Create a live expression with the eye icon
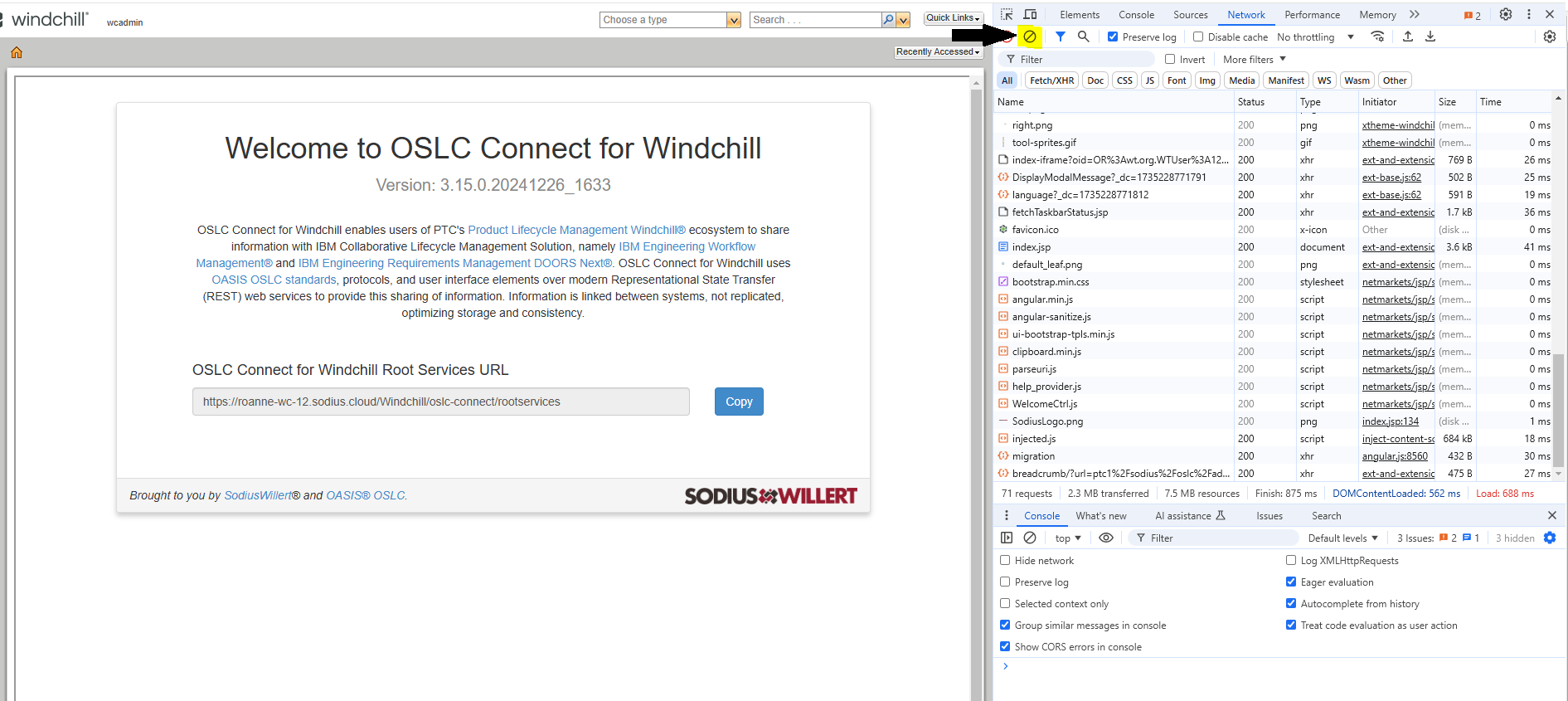 coord(1106,538)
